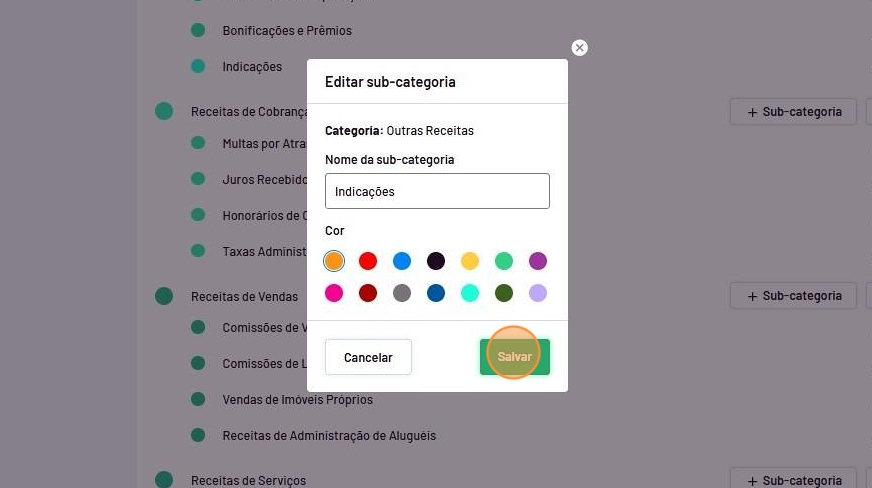Select the dark green color swatch
872x488 pixels.
point(504,293)
